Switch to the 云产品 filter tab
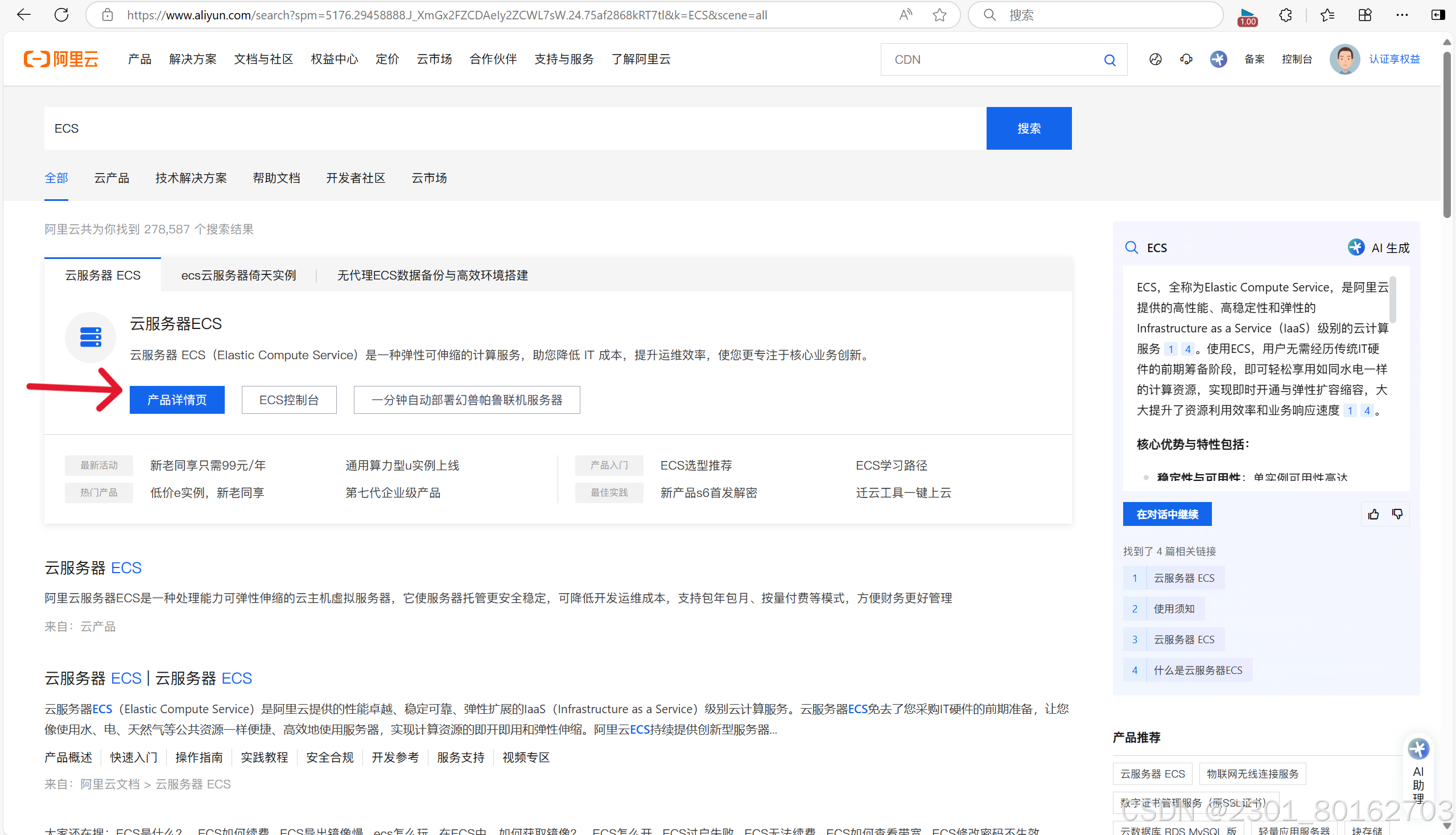Viewport: 1456px width, 835px height. click(x=111, y=178)
